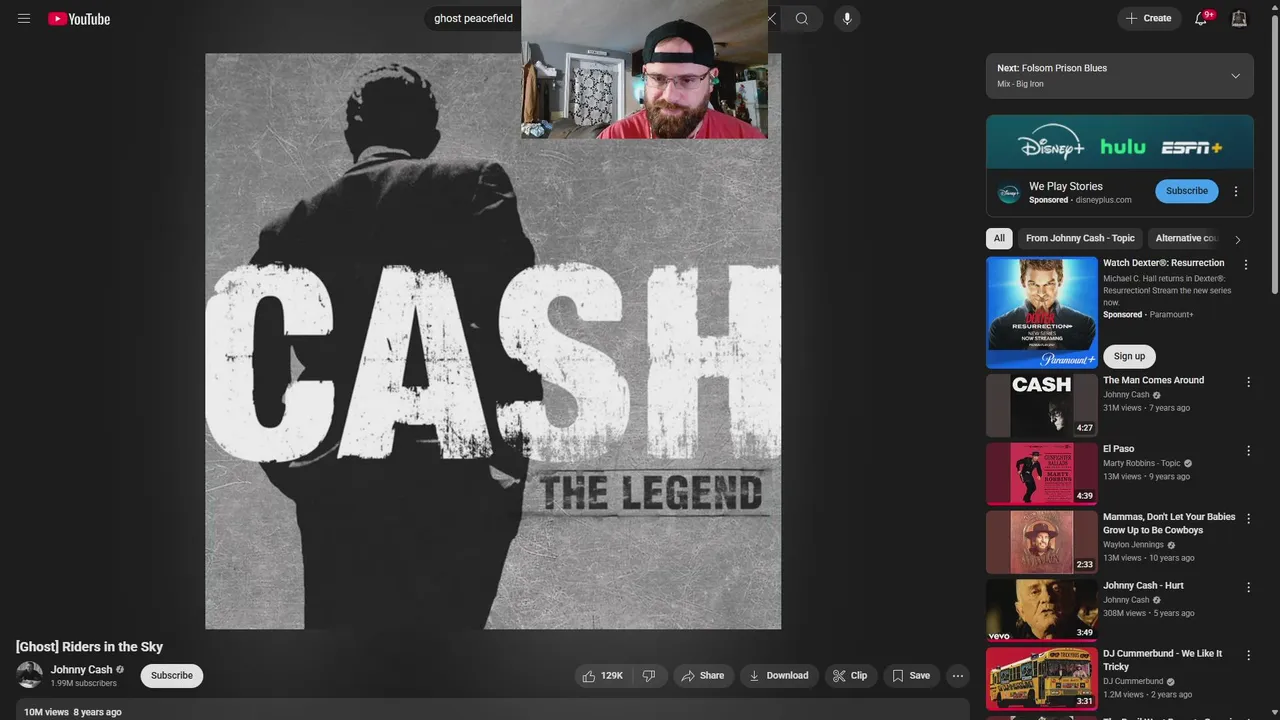Download the video
Screen dimensions: 1280x720
pos(779,676)
